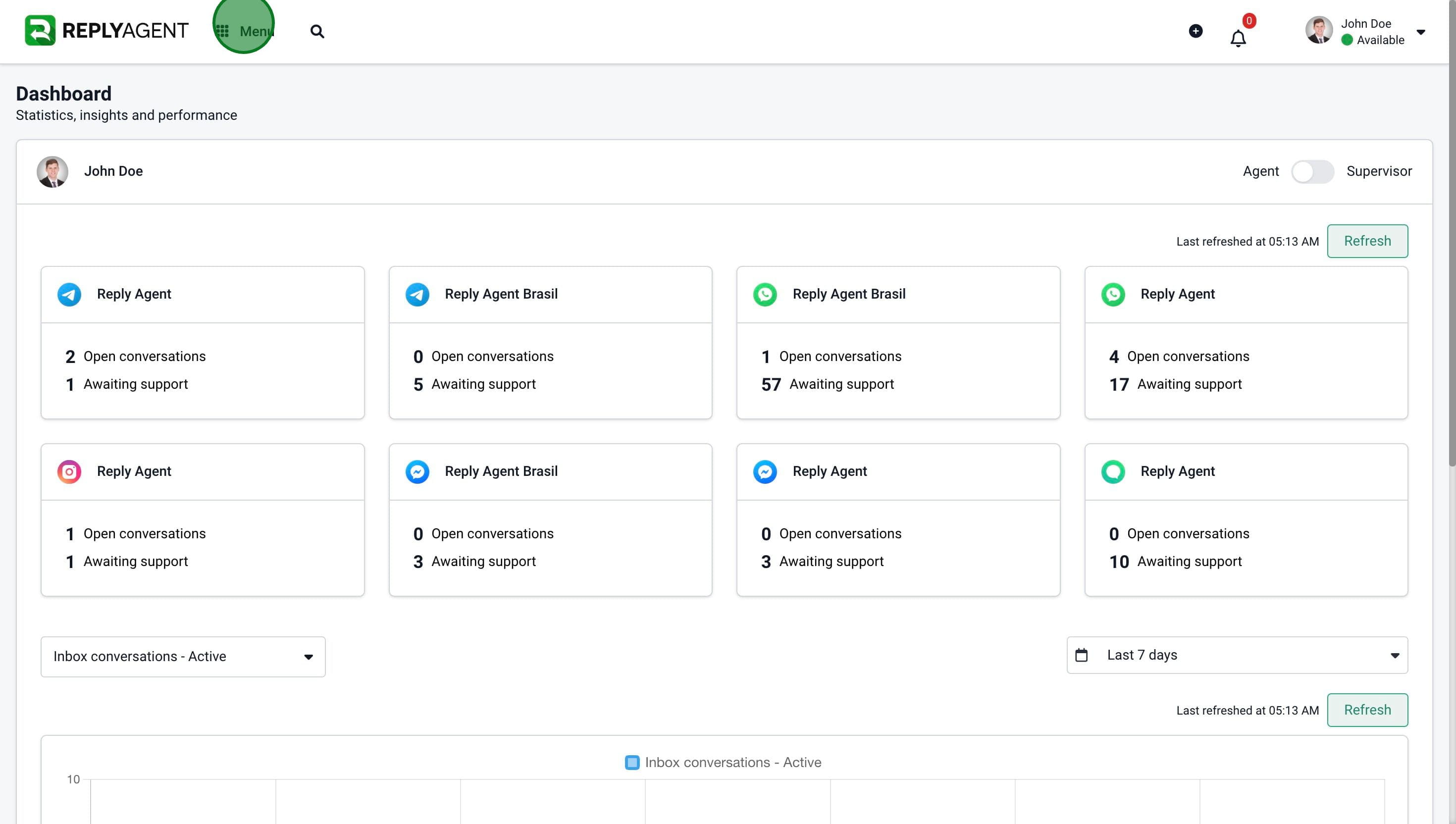Click '4 Open conversations' count
The height and width of the screenshot is (824, 1456).
(1179, 357)
